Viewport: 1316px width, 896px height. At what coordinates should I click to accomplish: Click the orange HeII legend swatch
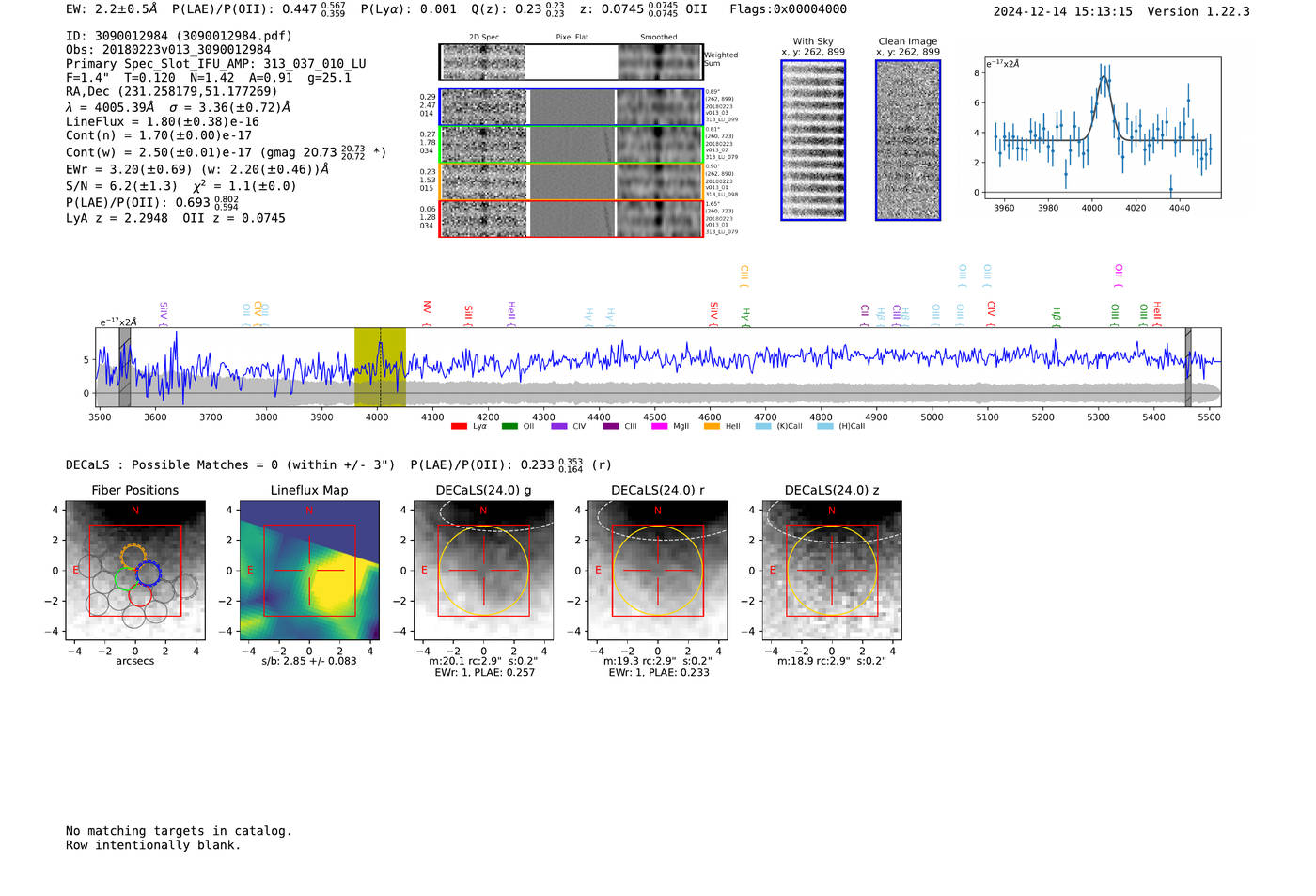pyautogui.click(x=712, y=427)
